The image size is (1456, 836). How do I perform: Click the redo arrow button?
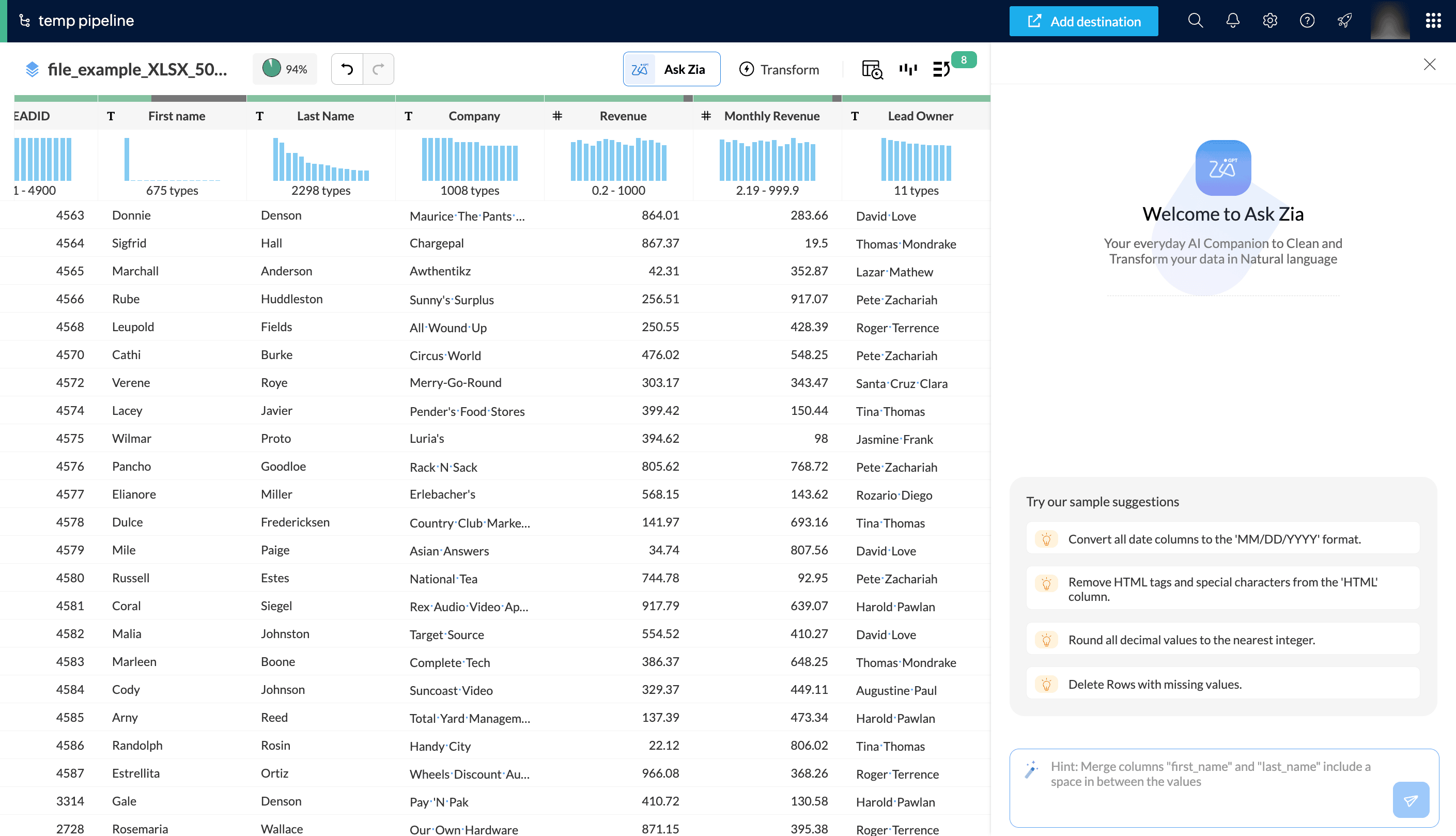[378, 69]
